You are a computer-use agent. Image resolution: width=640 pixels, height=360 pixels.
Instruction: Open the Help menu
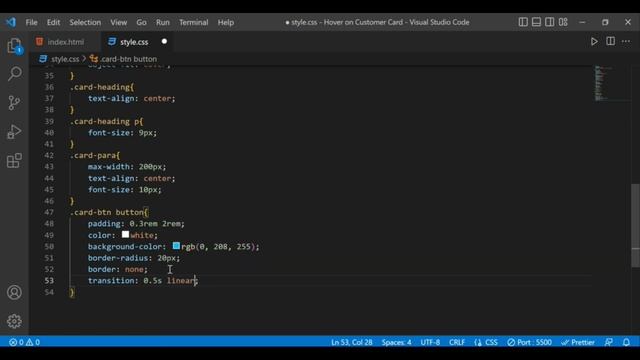coord(225,22)
